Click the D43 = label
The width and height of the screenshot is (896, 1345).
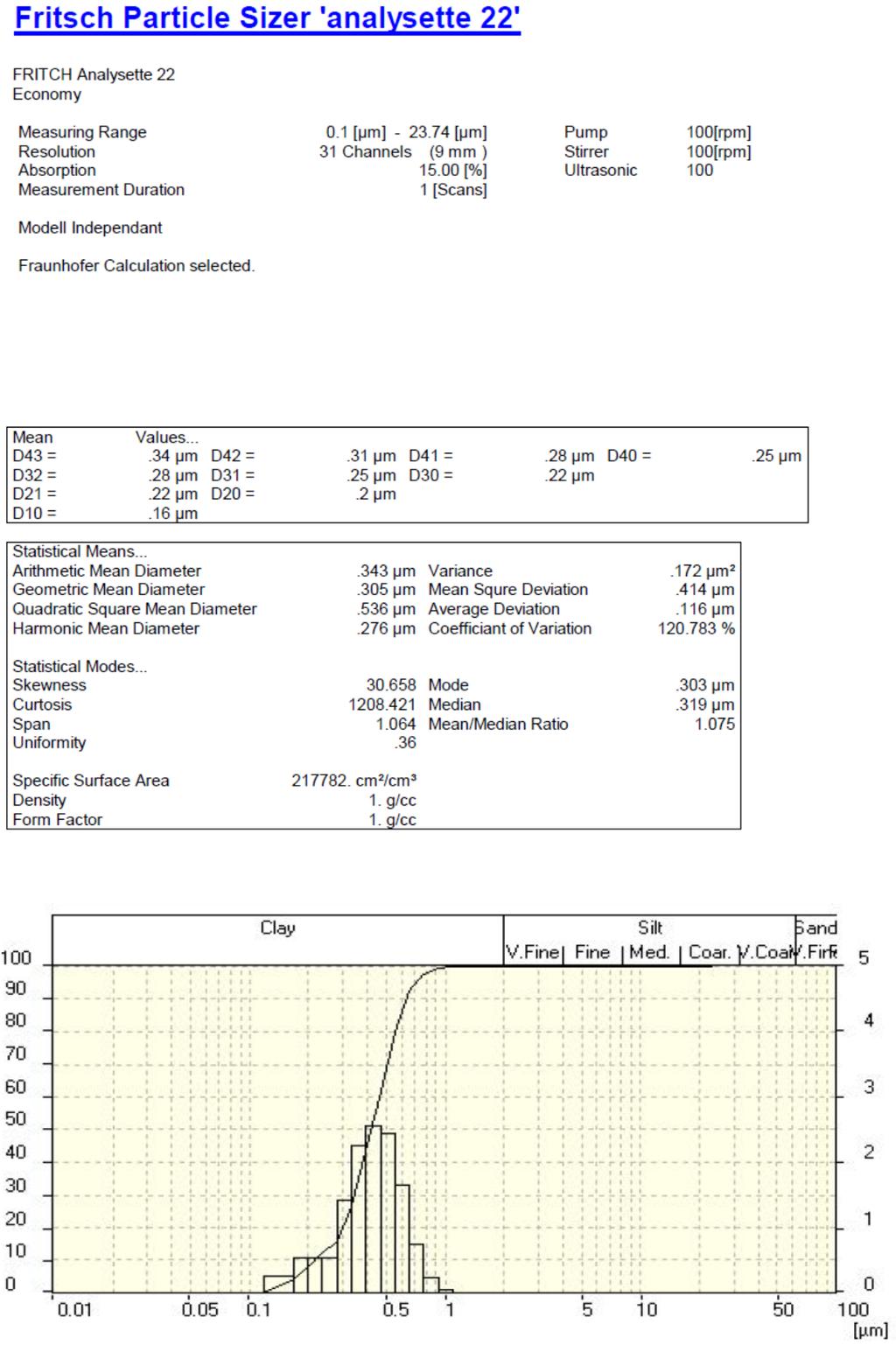point(34,456)
